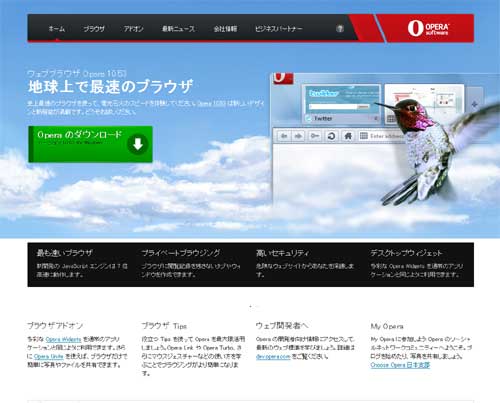Click the back arrow in browser mockup
The height and width of the screenshot is (403, 500).
click(x=284, y=136)
